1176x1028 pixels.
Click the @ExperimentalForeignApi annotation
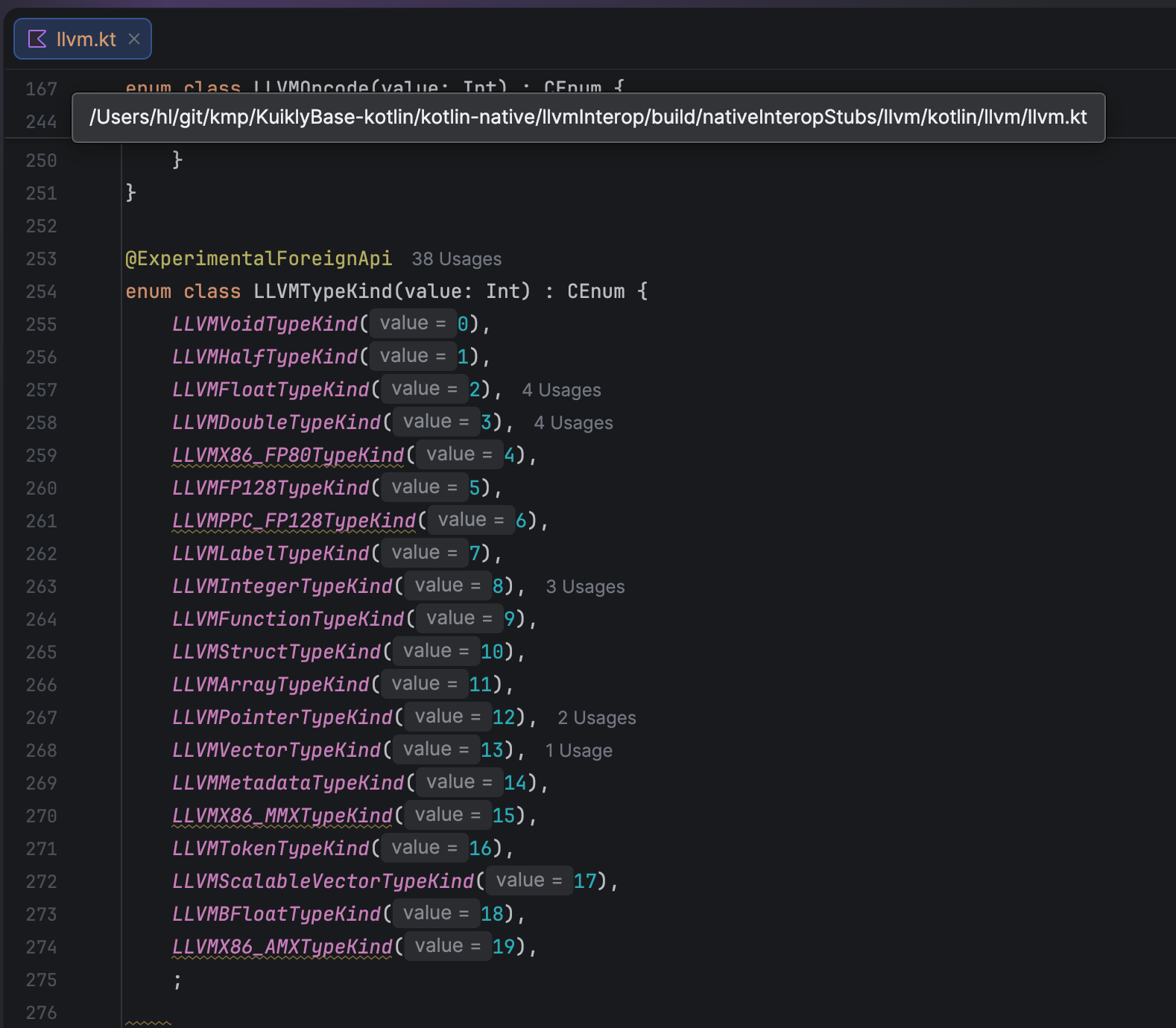point(258,259)
